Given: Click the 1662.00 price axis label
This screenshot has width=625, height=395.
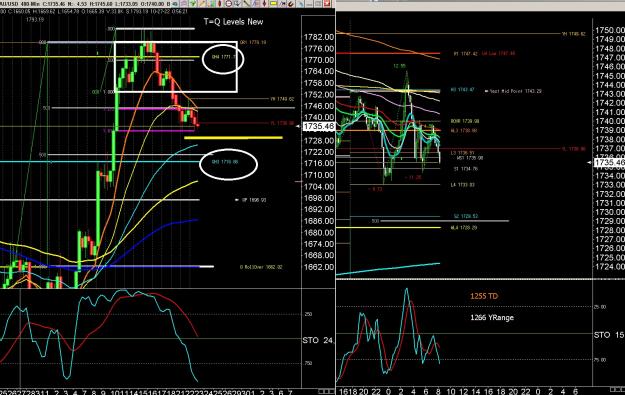Looking at the screenshot, I should tap(318, 267).
